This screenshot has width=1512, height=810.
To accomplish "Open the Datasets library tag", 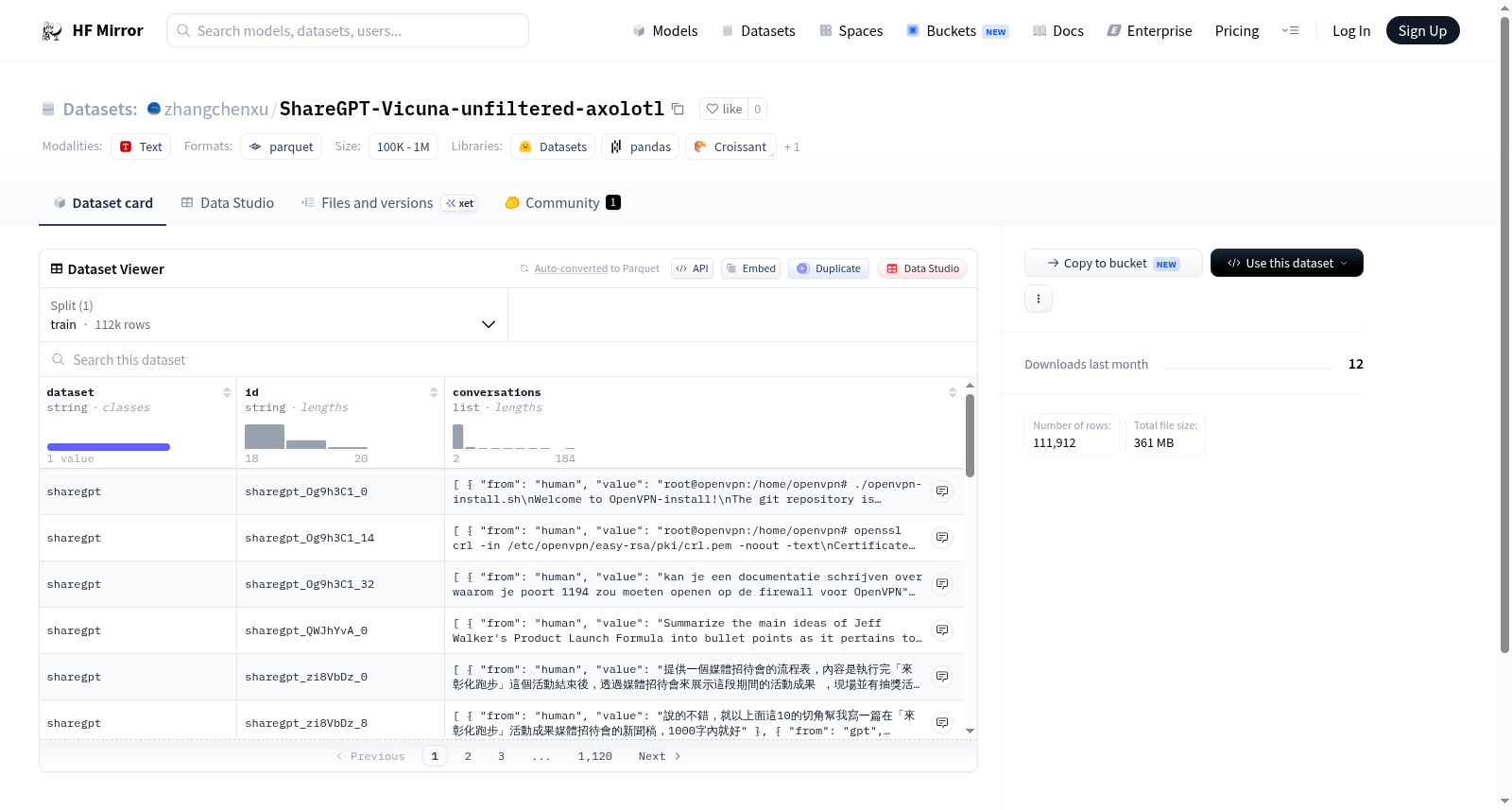I will [553, 146].
